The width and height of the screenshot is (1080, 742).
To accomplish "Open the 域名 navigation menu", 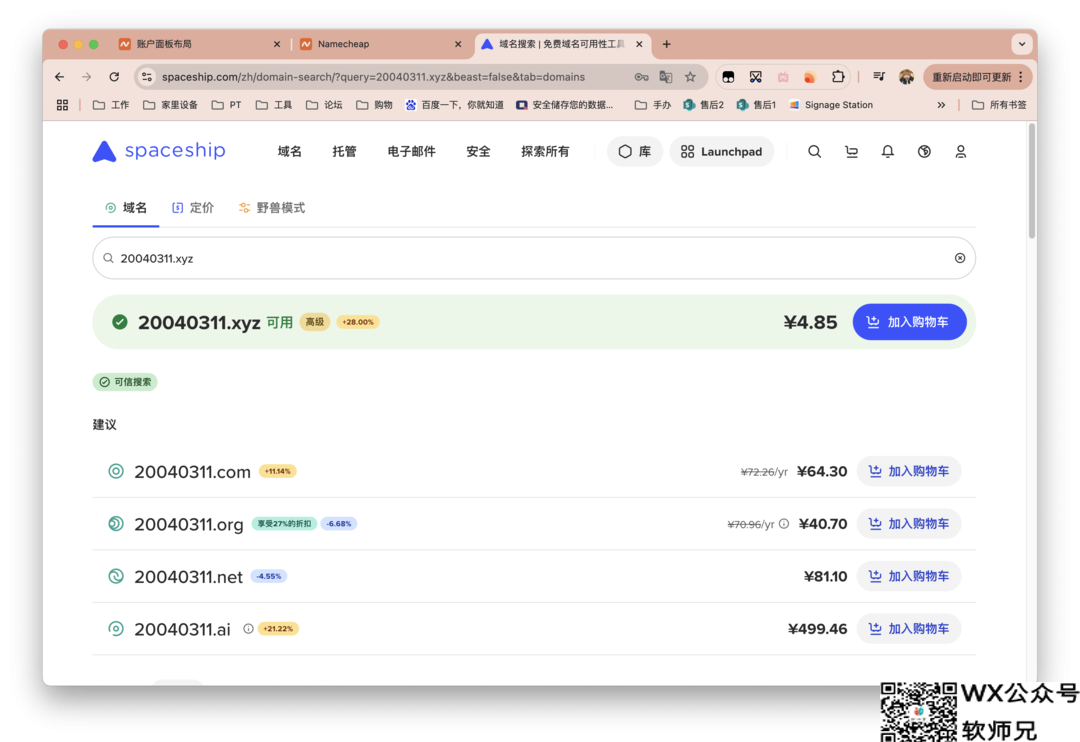I will tap(290, 152).
